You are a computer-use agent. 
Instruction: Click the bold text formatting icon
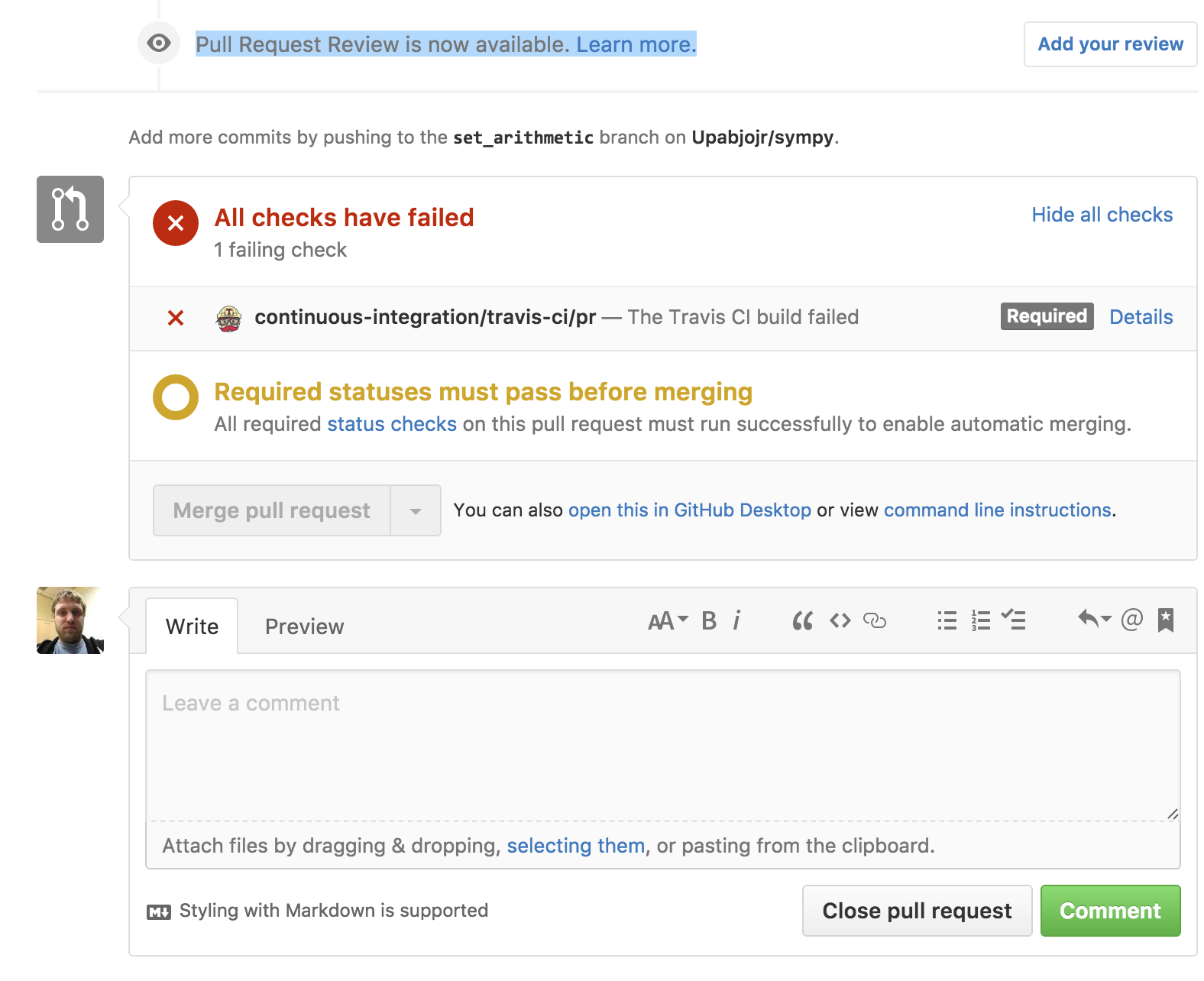(709, 620)
